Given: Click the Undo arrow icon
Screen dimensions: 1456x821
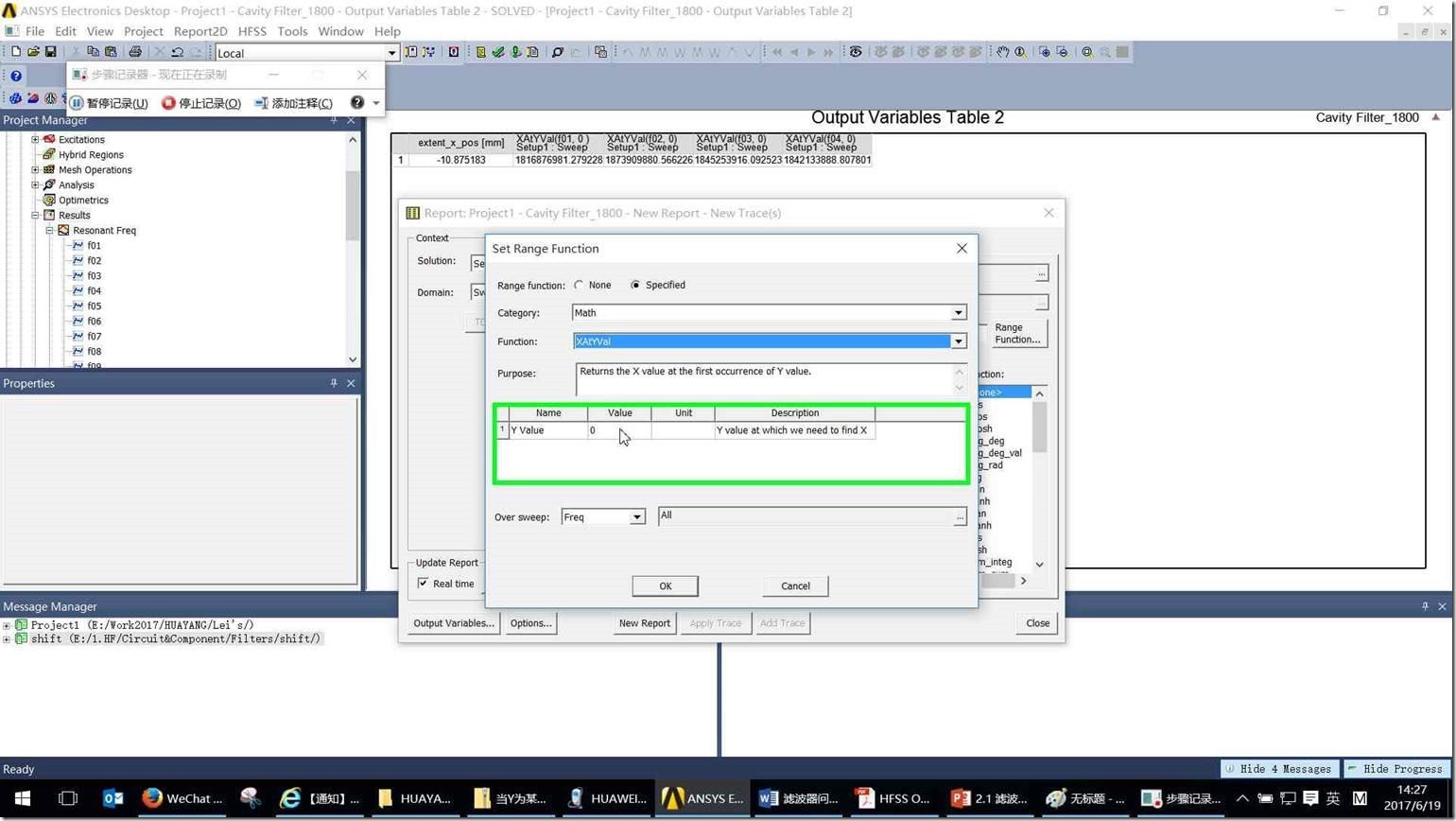Looking at the screenshot, I should [x=177, y=52].
